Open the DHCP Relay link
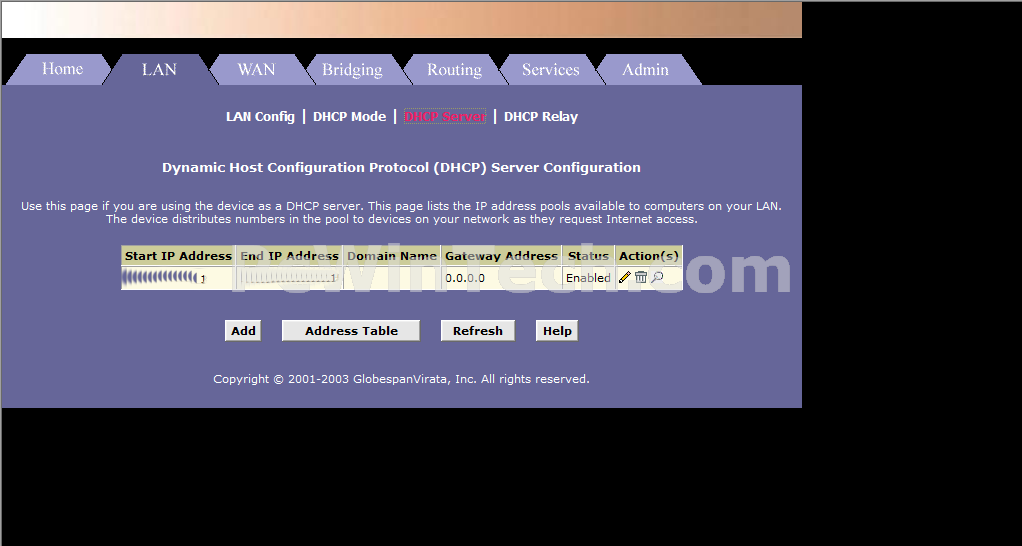Image resolution: width=1022 pixels, height=546 pixels. click(541, 117)
